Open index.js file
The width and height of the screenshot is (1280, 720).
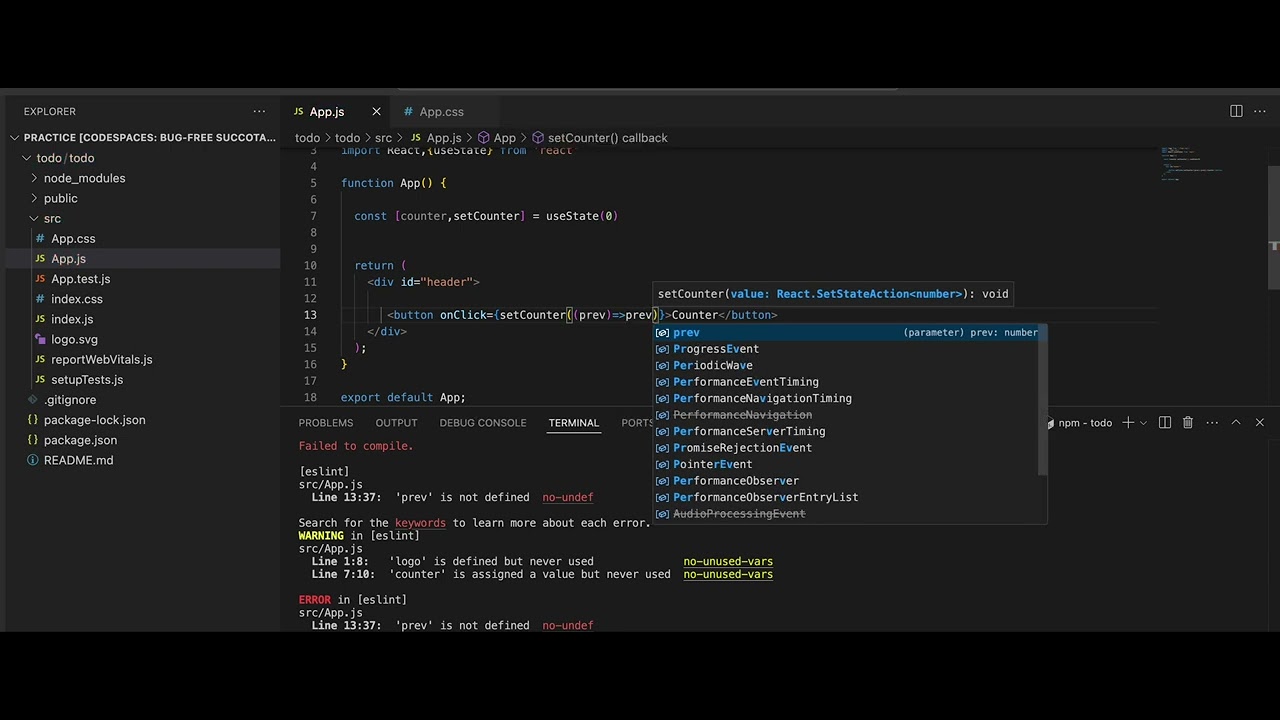pos(72,319)
